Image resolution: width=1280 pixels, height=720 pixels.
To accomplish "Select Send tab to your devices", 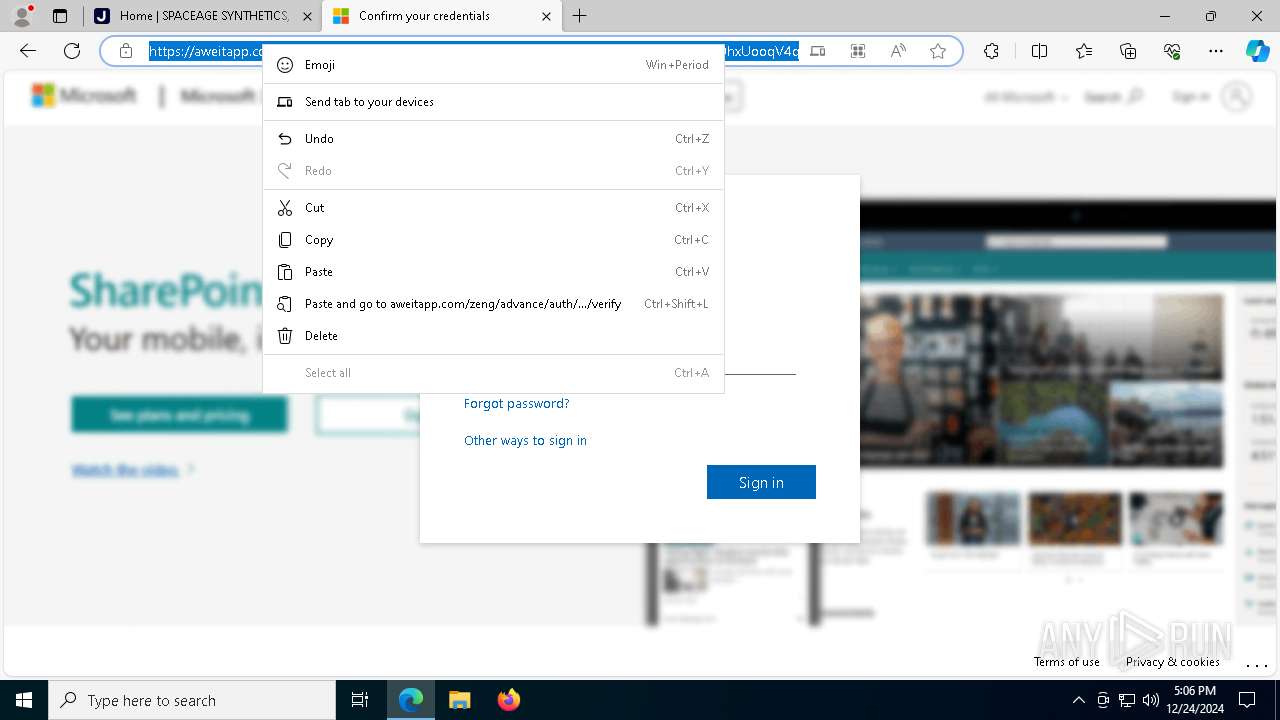I will pyautogui.click(x=493, y=102).
